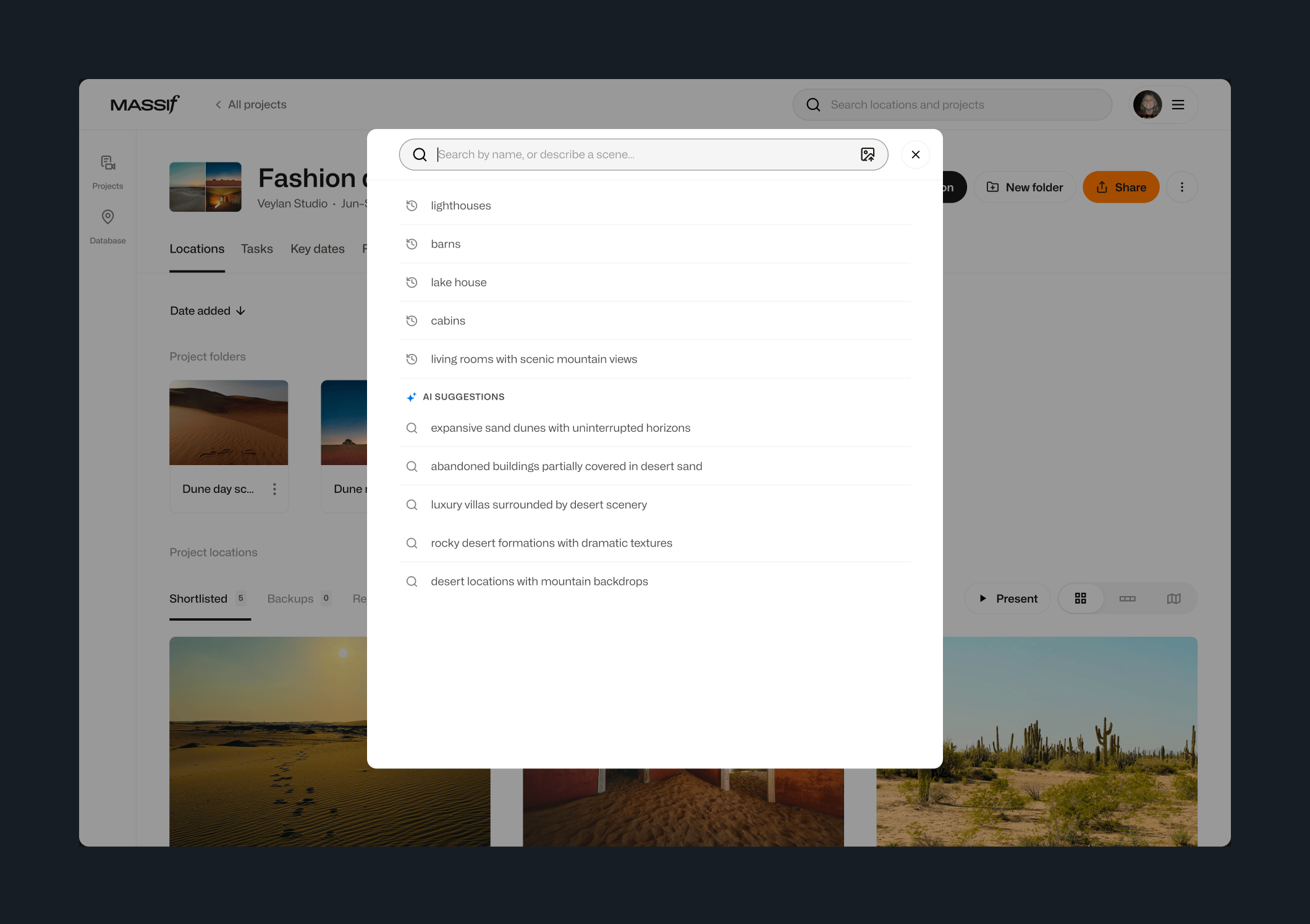Select the Backups tab
Screen dimensions: 1310x924
click(x=300, y=598)
